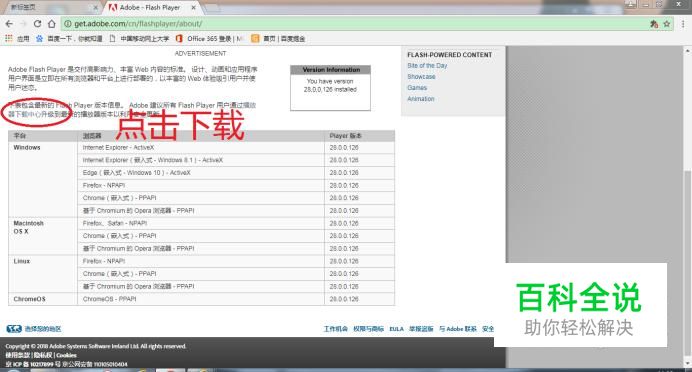Open the 权限与商标 footer link
Viewport: 692px width, 372px height.
368,329
